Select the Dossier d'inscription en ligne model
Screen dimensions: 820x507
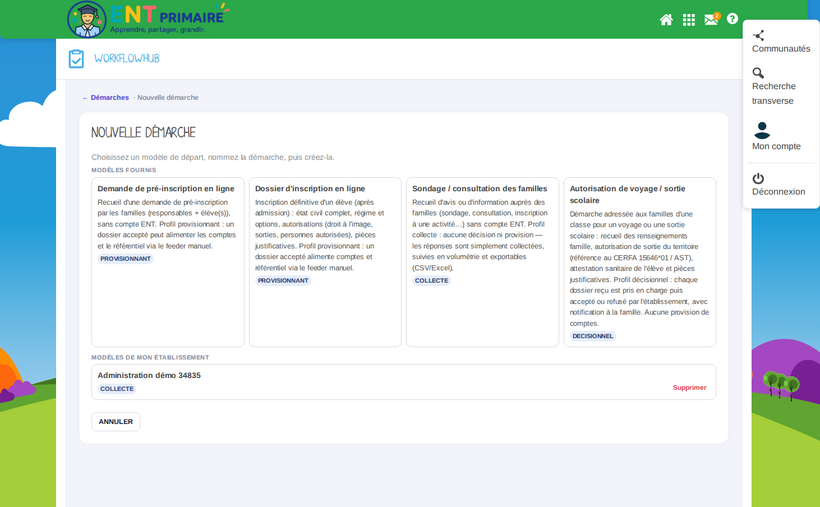click(325, 262)
